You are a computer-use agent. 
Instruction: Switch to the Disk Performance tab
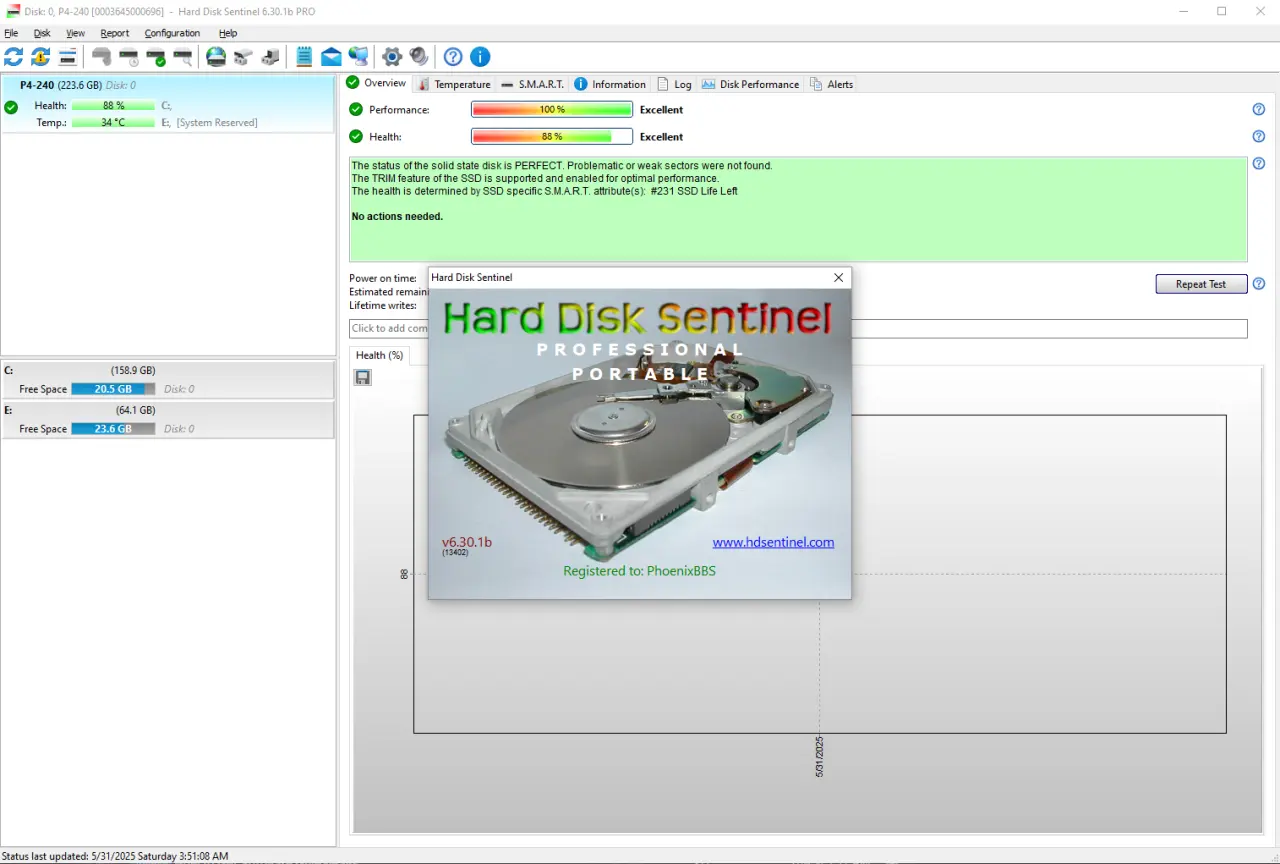click(x=750, y=84)
